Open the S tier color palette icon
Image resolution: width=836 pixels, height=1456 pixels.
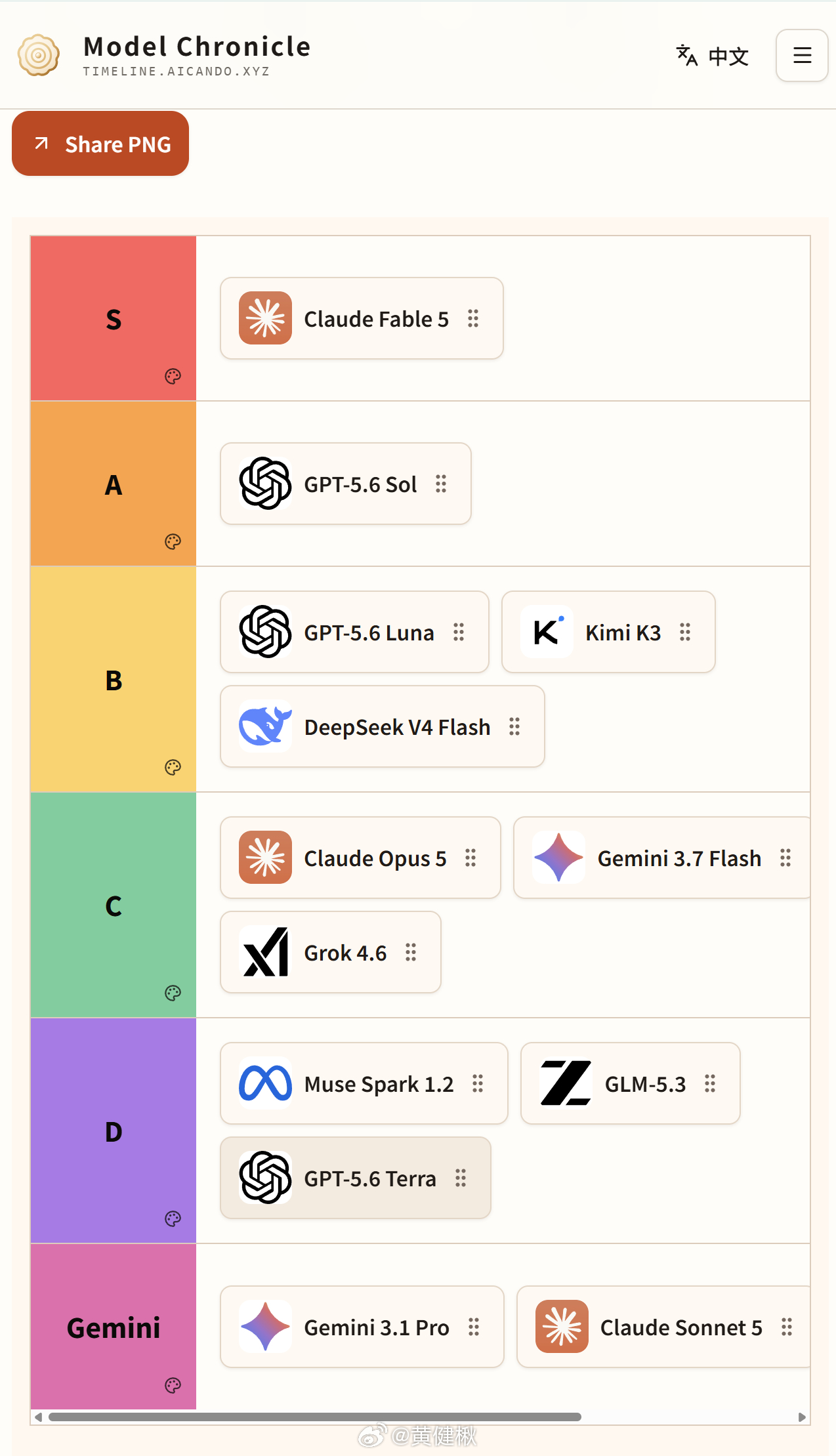(x=173, y=376)
